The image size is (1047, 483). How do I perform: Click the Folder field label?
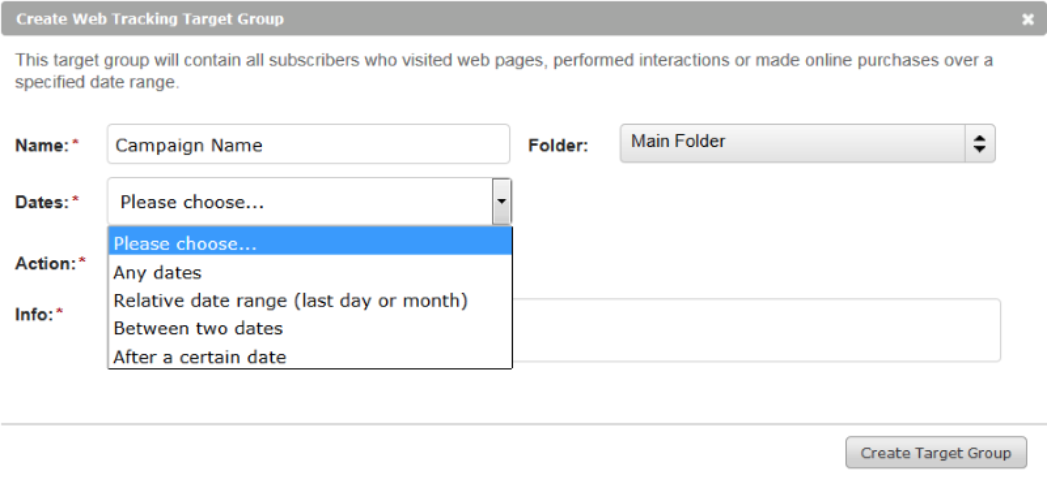[x=558, y=146]
